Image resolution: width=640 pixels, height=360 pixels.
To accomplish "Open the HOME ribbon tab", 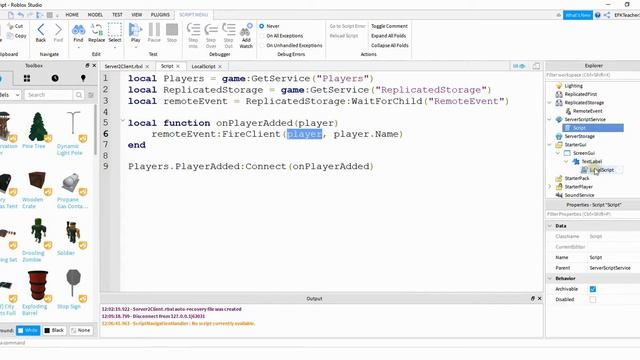I will pos(72,15).
